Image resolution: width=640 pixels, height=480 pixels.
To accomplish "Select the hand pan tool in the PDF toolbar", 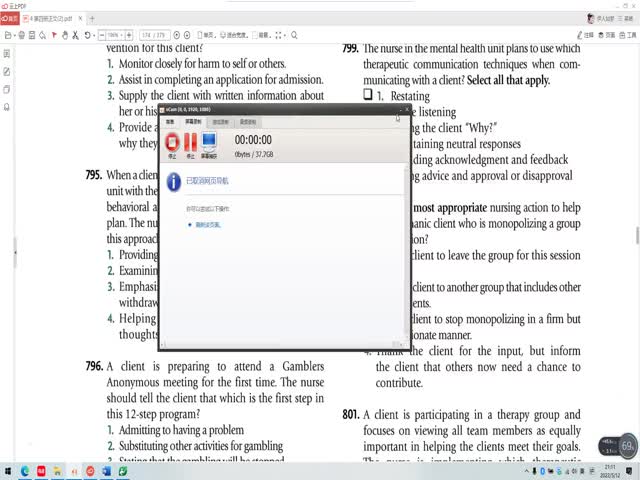I will pyautogui.click(x=65, y=34).
